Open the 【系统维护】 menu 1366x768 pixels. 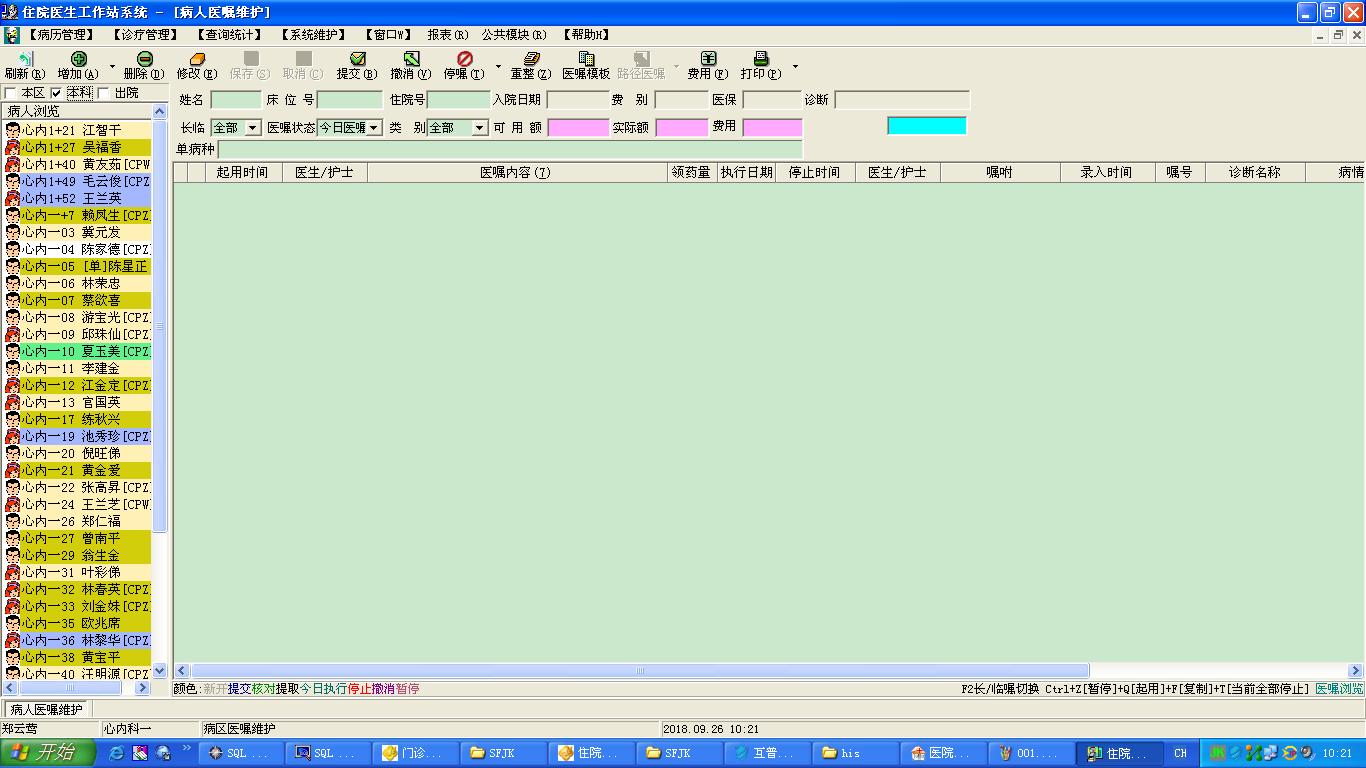click(313, 35)
